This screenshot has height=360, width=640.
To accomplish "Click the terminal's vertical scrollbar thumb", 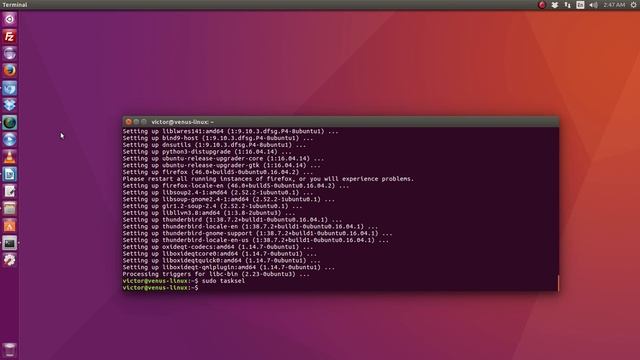I will [x=558, y=283].
